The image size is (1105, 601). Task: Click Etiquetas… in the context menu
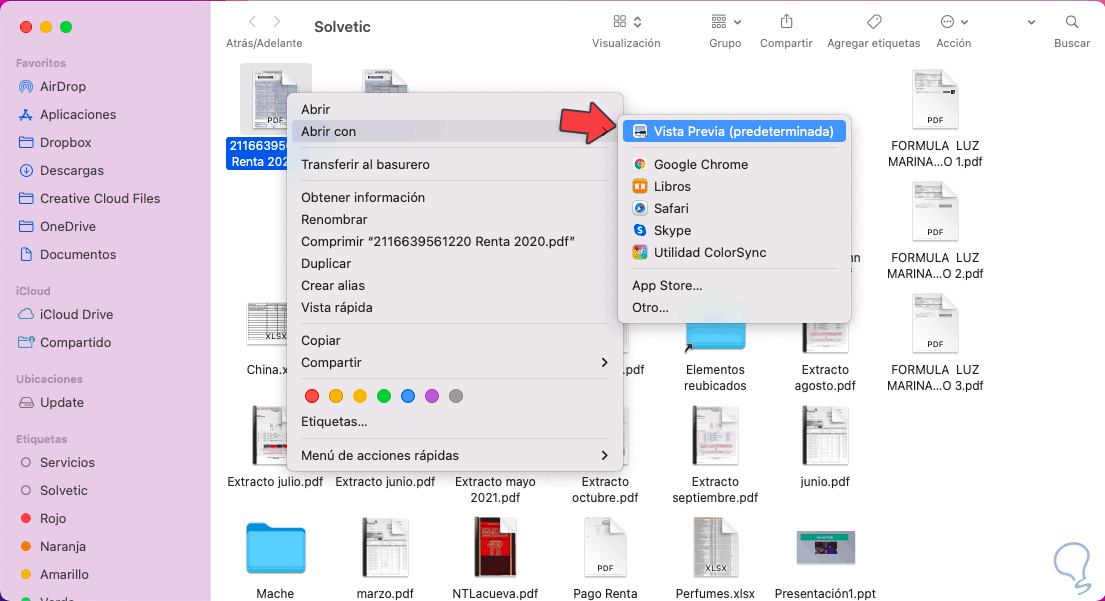pyautogui.click(x=455, y=421)
